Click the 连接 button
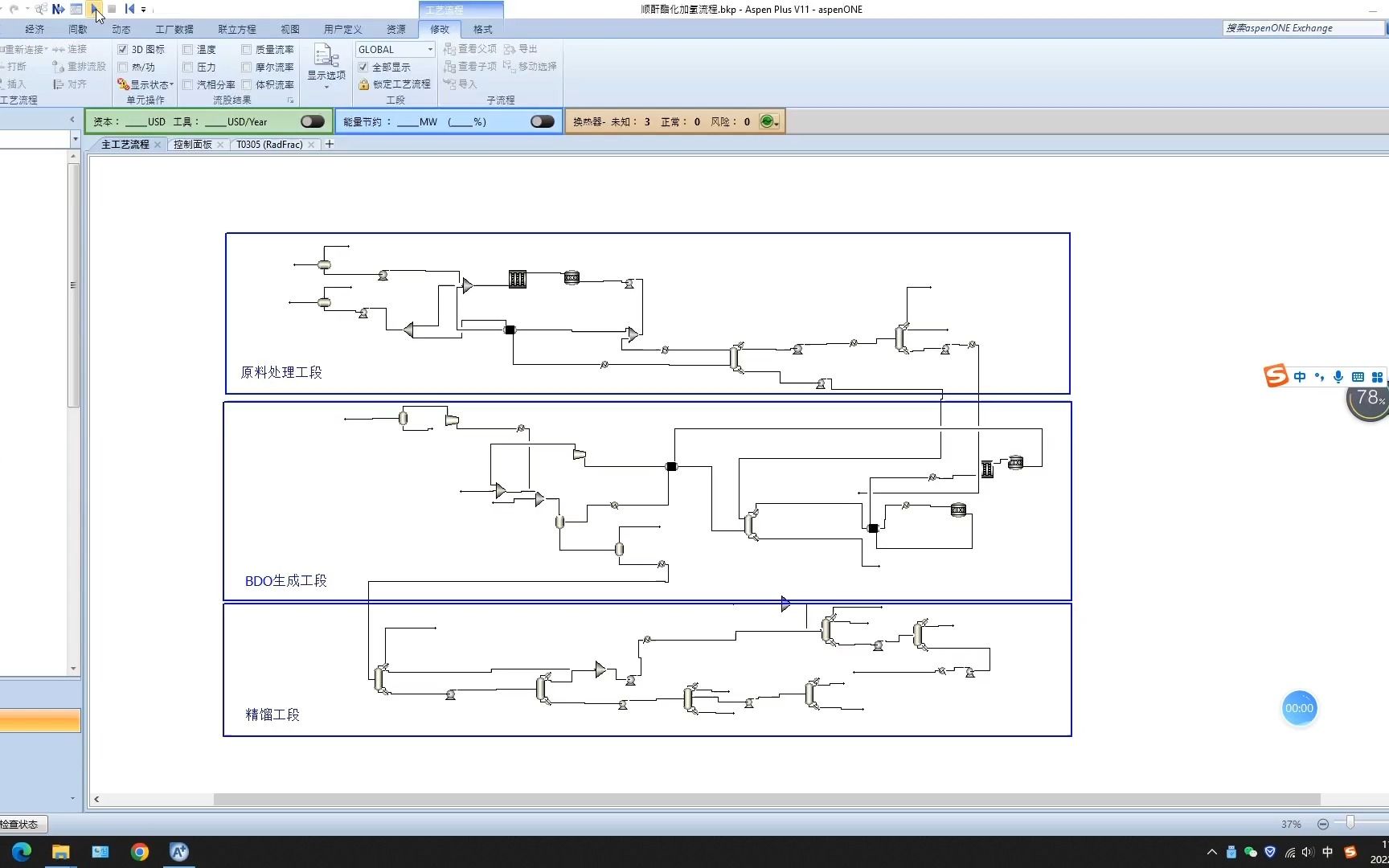The height and width of the screenshot is (868, 1389). (x=70, y=50)
